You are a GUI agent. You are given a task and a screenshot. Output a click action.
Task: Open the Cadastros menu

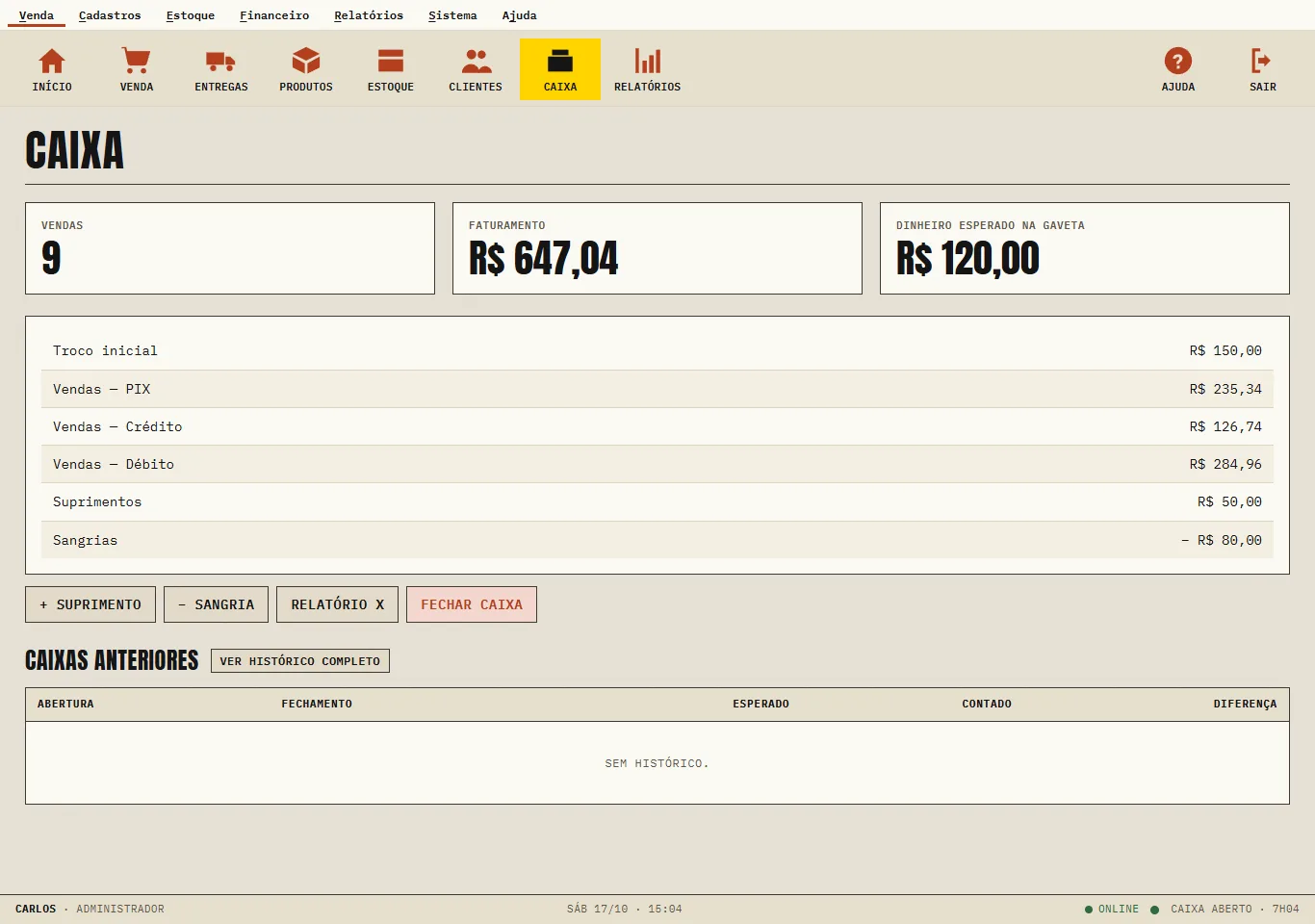pyautogui.click(x=110, y=15)
